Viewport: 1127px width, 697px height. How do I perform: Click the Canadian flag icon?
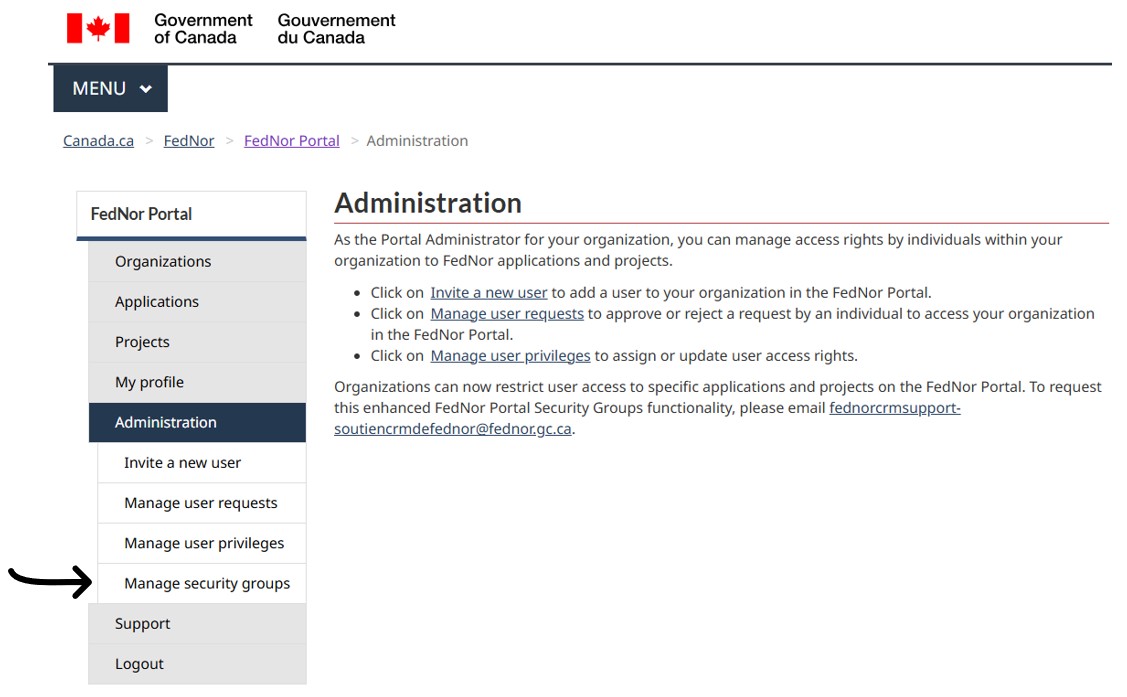98,29
